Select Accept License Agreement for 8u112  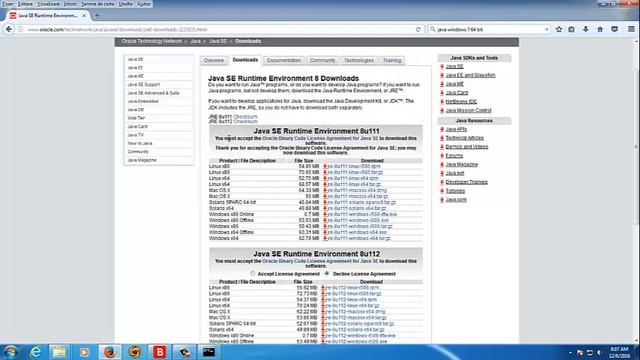(253, 273)
